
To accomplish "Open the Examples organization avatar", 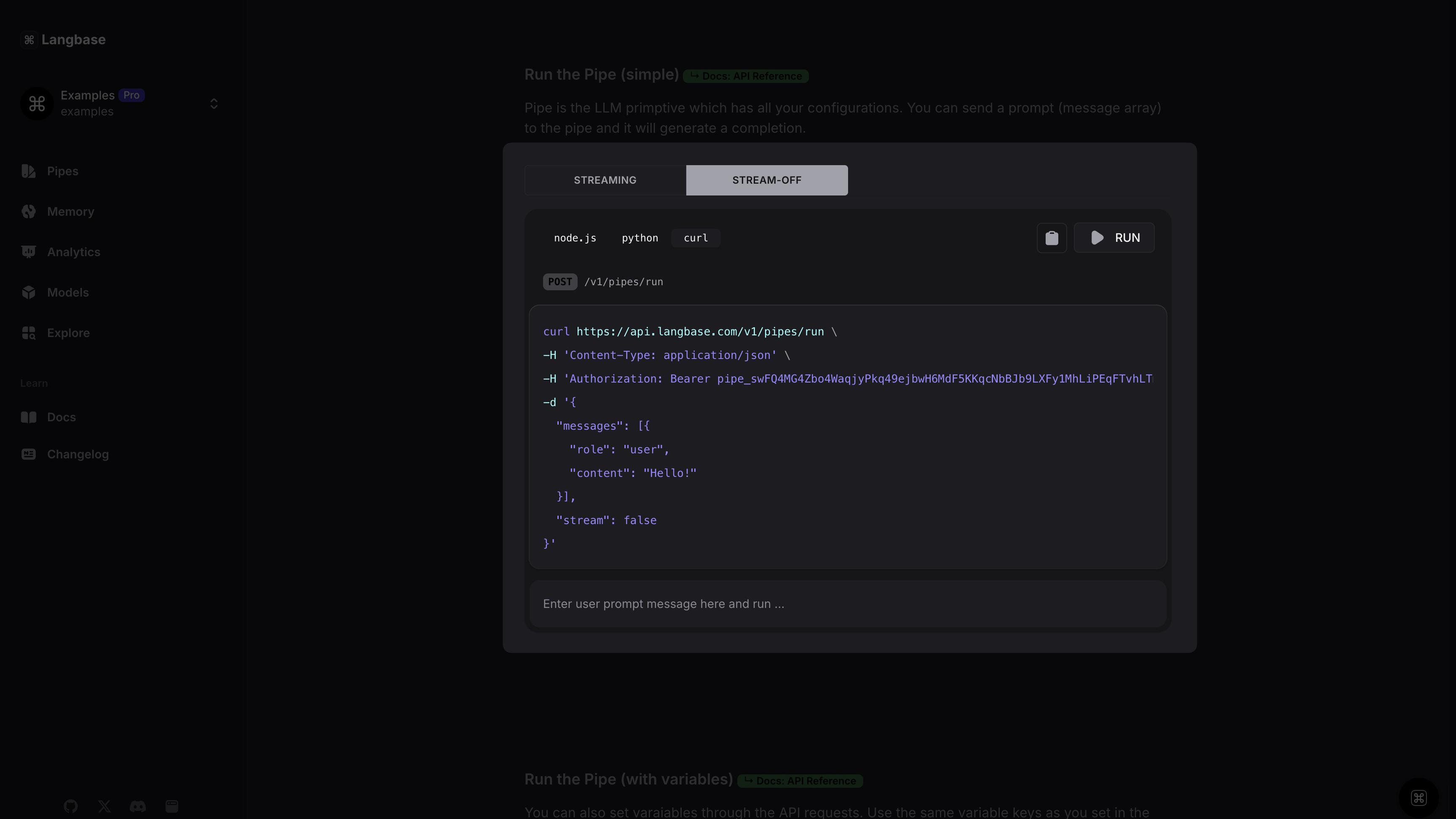I will click(37, 104).
